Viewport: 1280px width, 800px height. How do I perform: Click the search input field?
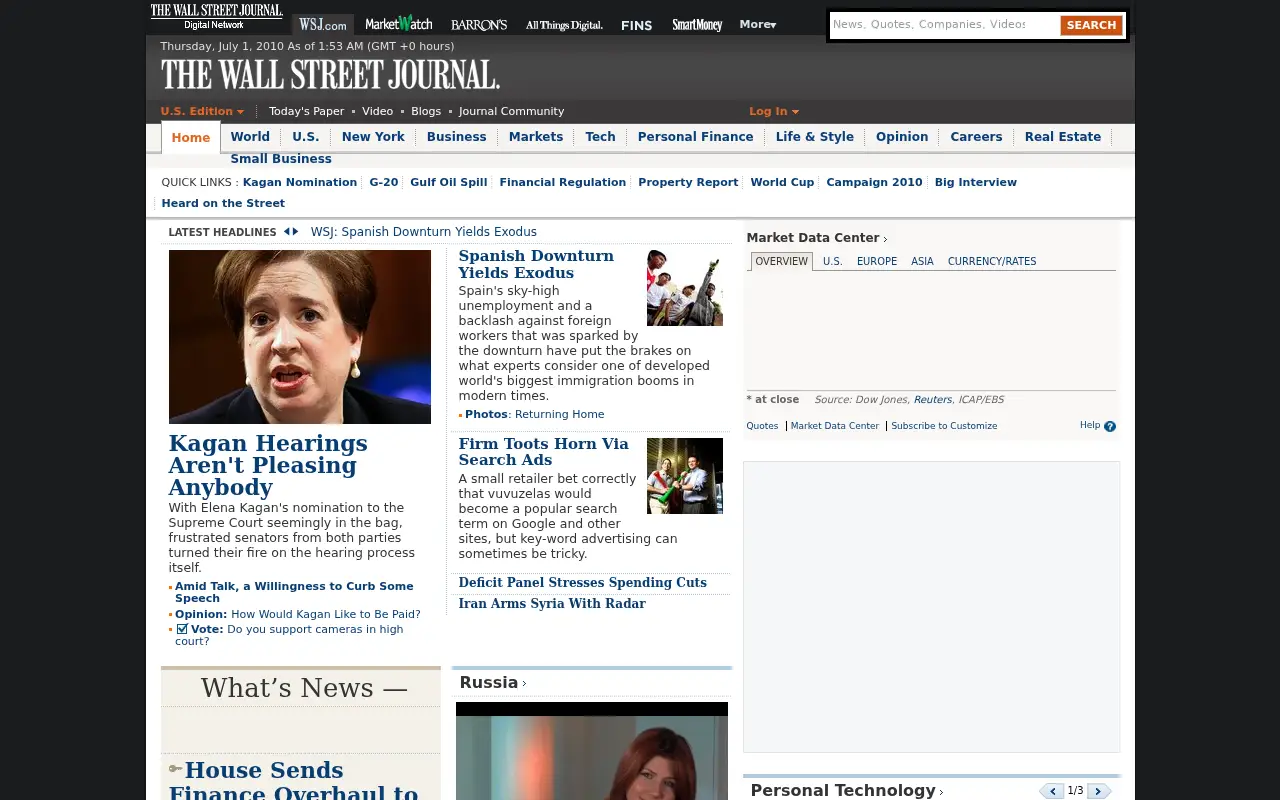pyautogui.click(x=944, y=25)
